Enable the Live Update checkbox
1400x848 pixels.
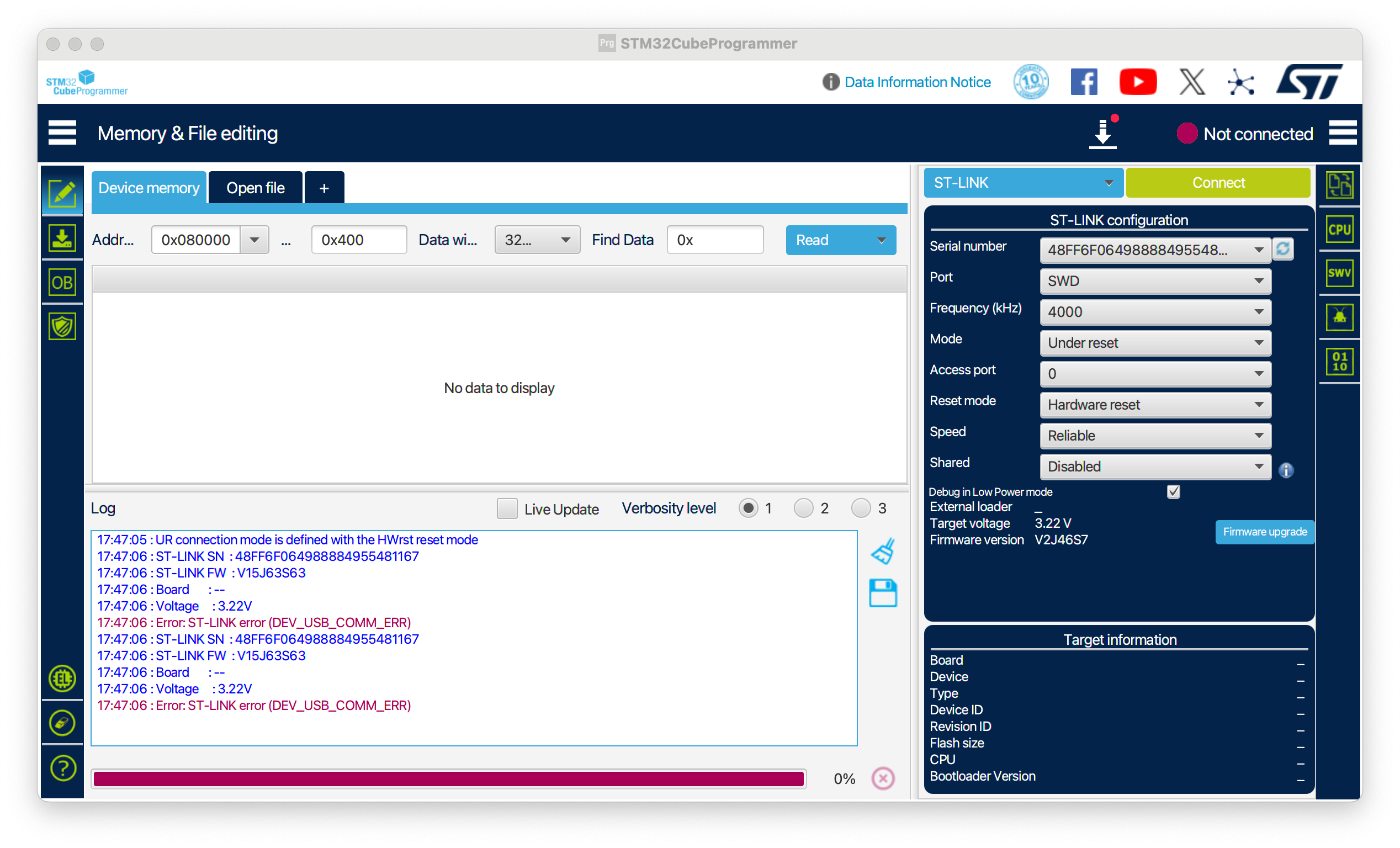click(507, 508)
